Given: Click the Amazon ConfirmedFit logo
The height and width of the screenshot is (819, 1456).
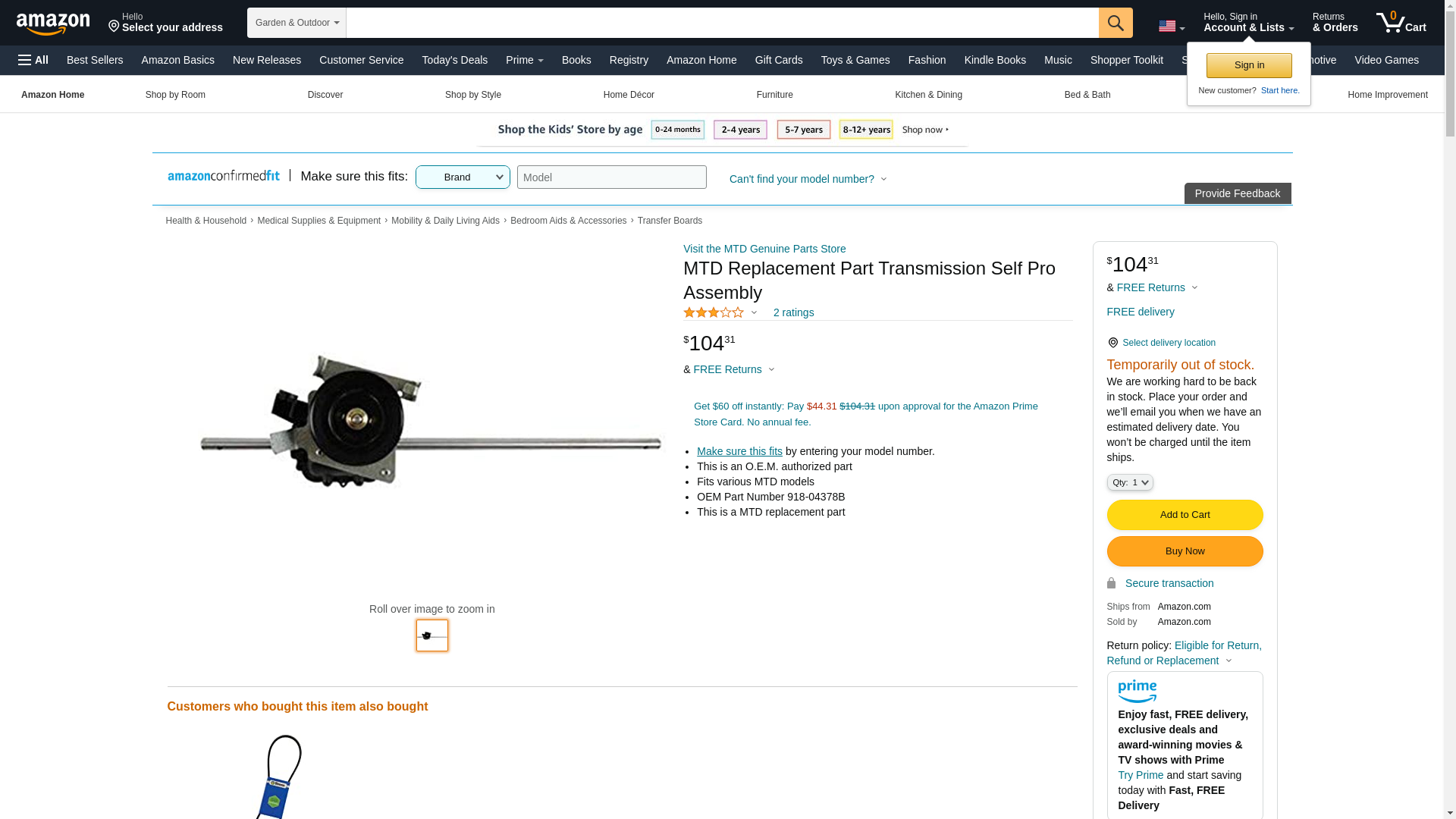Looking at the screenshot, I should pos(224,176).
